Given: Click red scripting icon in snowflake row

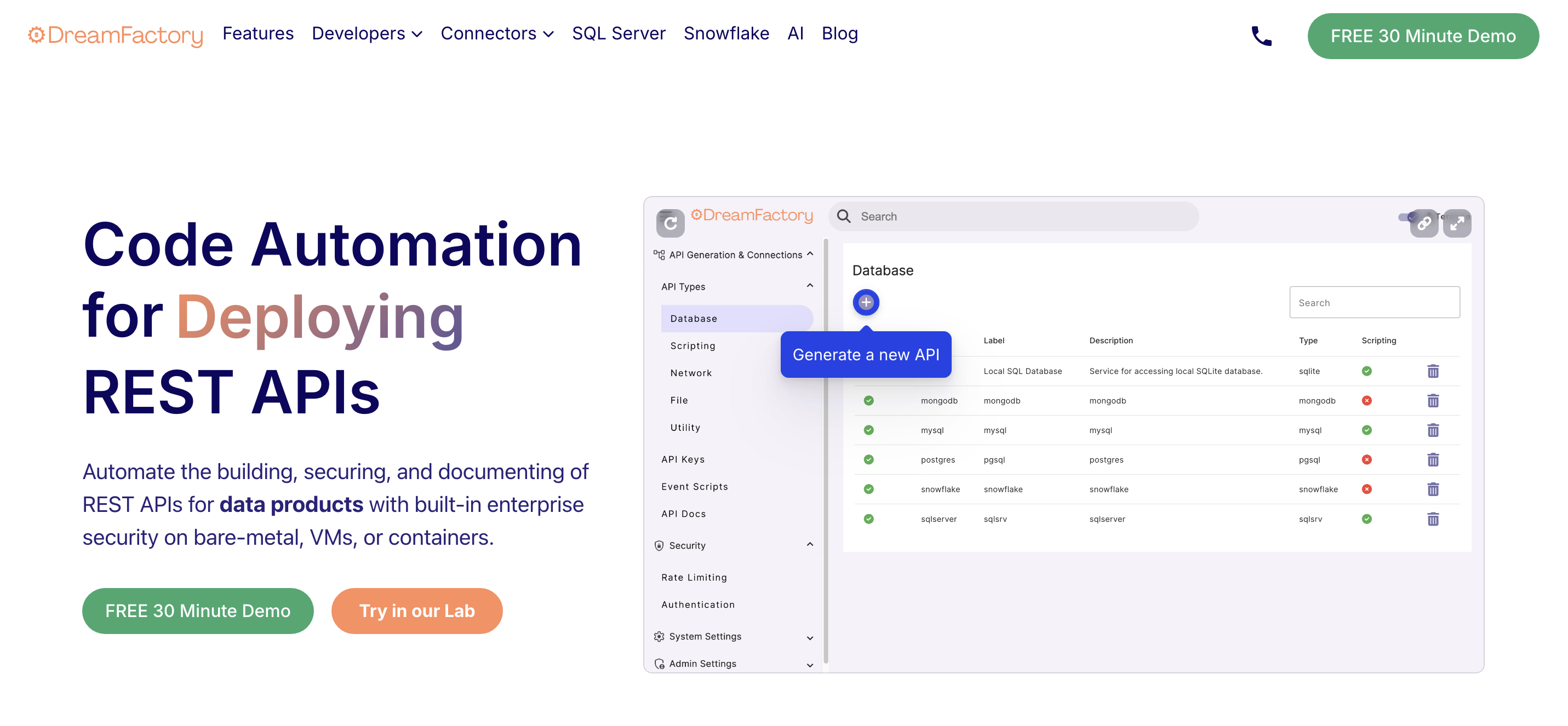Looking at the screenshot, I should tap(1366, 489).
